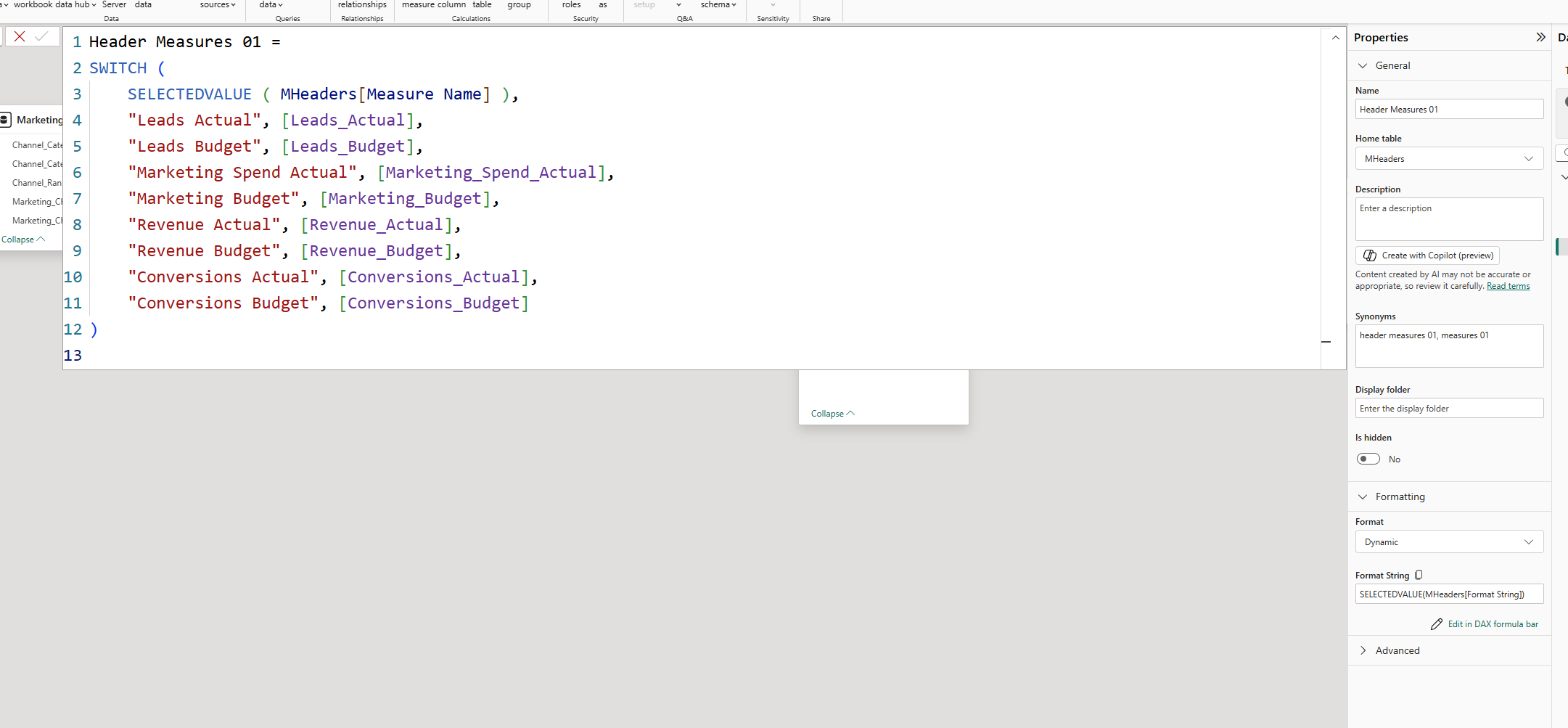Expand the Advanced section

(x=1363, y=650)
